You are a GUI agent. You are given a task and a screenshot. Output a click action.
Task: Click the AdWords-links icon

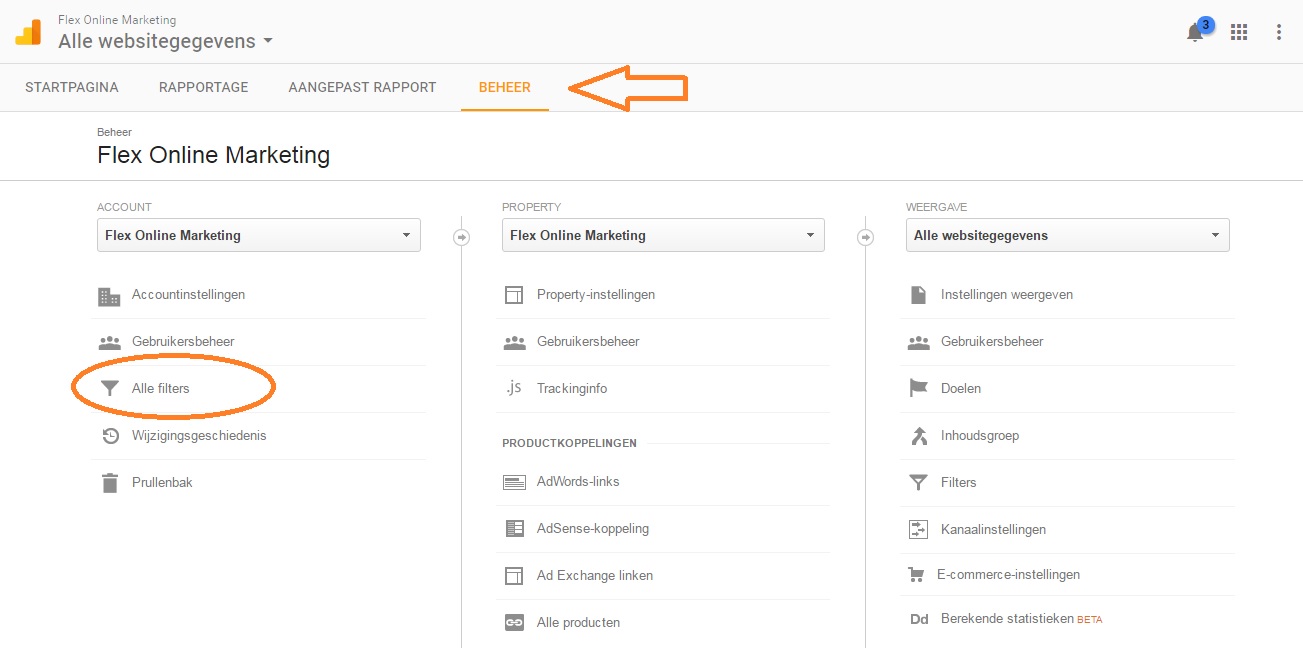pos(514,482)
